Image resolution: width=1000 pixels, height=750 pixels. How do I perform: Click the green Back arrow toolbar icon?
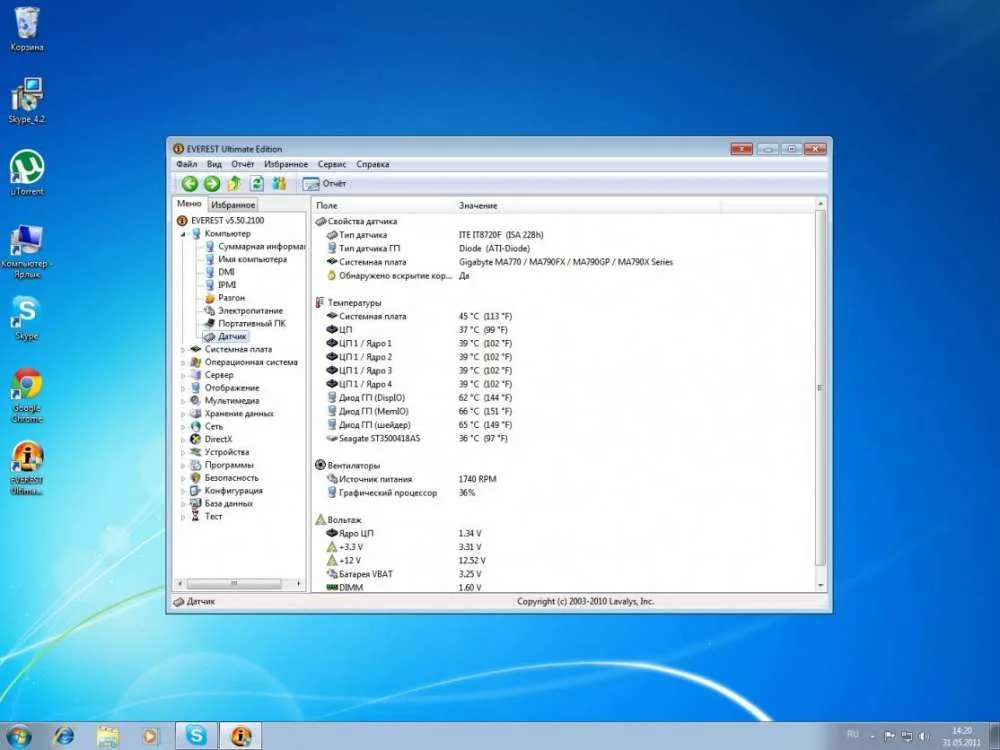[189, 184]
